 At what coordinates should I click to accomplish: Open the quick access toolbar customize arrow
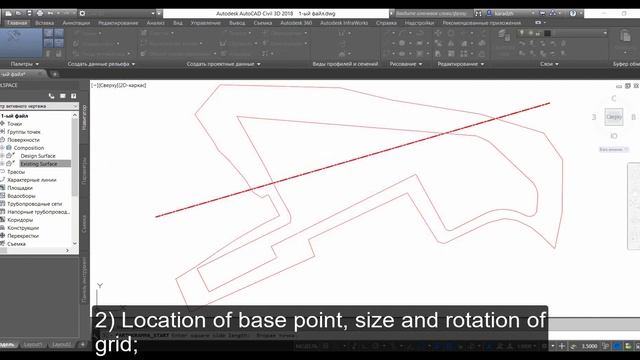[x=159, y=13]
